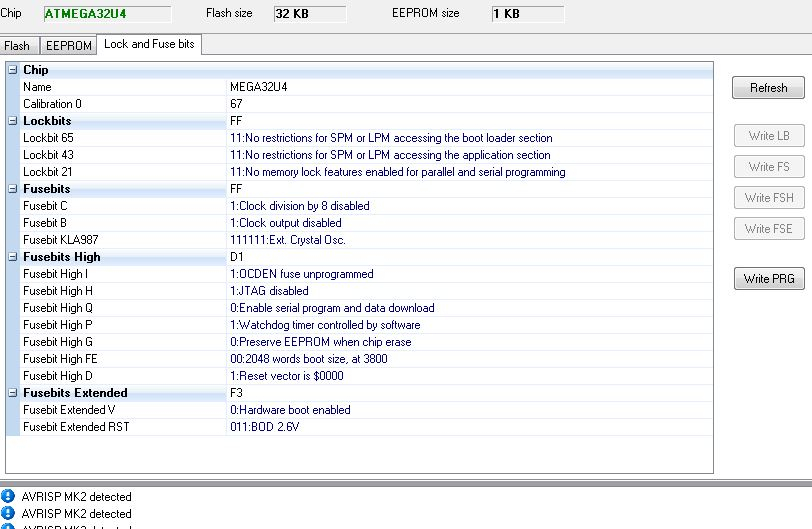
Task: Click the second AVRISP MK2 detected log text
Action: tap(77, 514)
